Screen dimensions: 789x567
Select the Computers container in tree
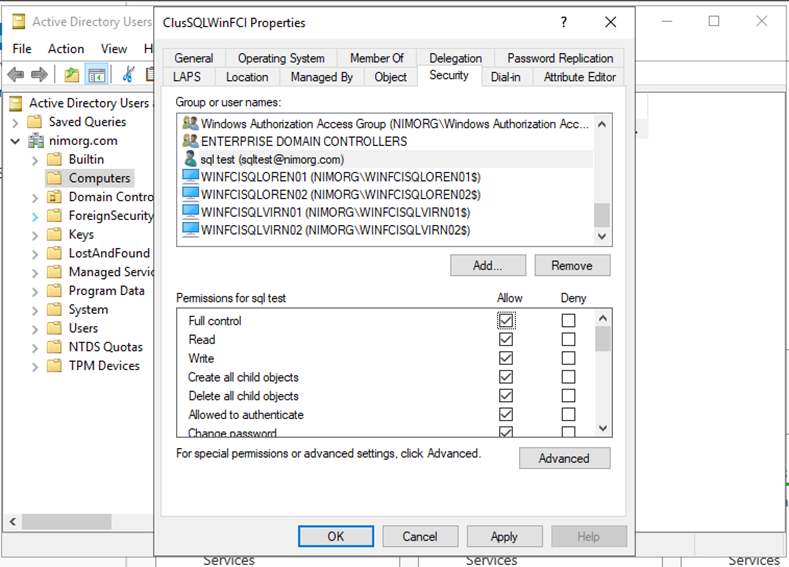(x=100, y=178)
